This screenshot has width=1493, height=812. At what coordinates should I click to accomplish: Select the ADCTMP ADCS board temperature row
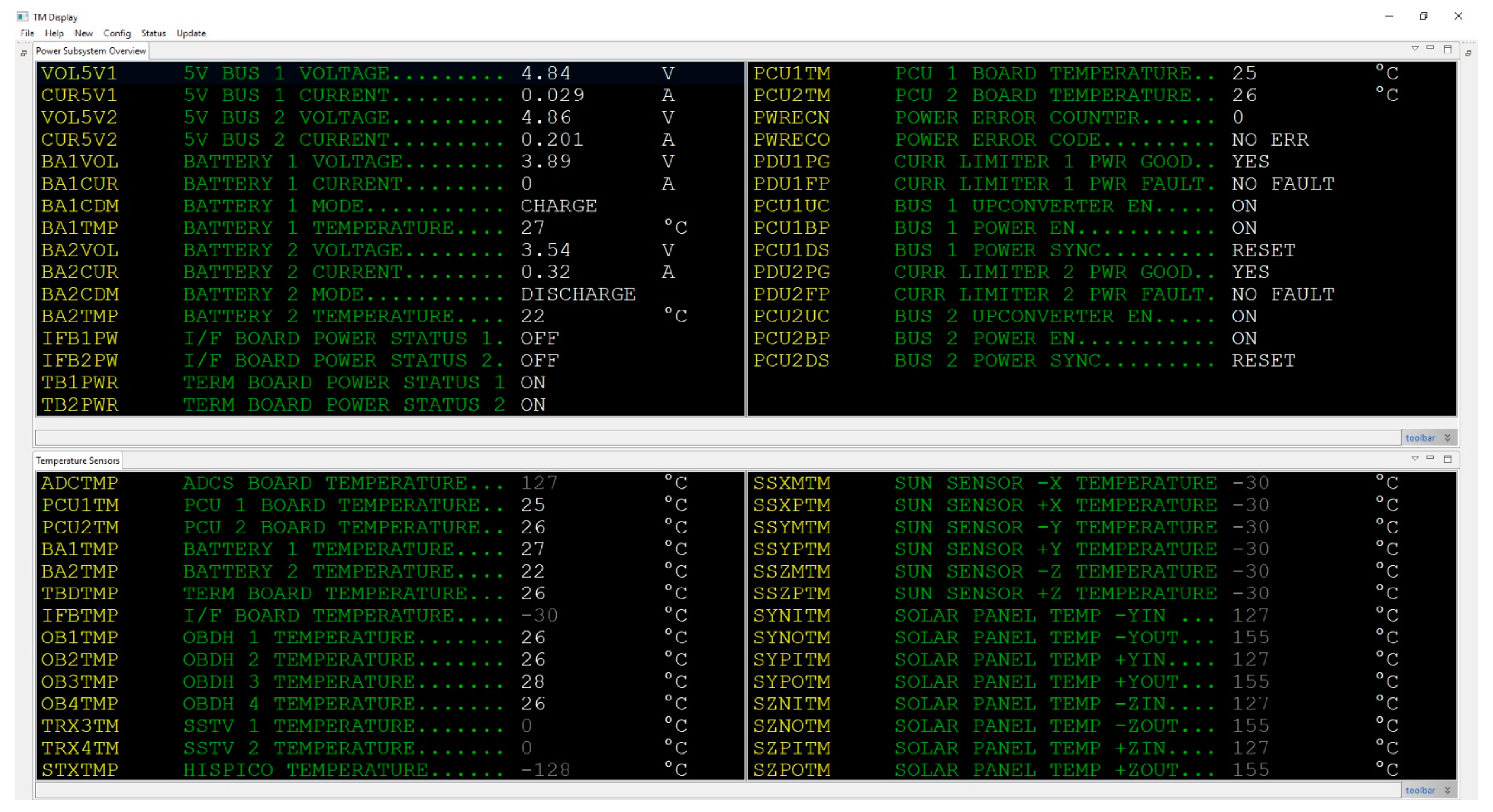pyautogui.click(x=391, y=483)
